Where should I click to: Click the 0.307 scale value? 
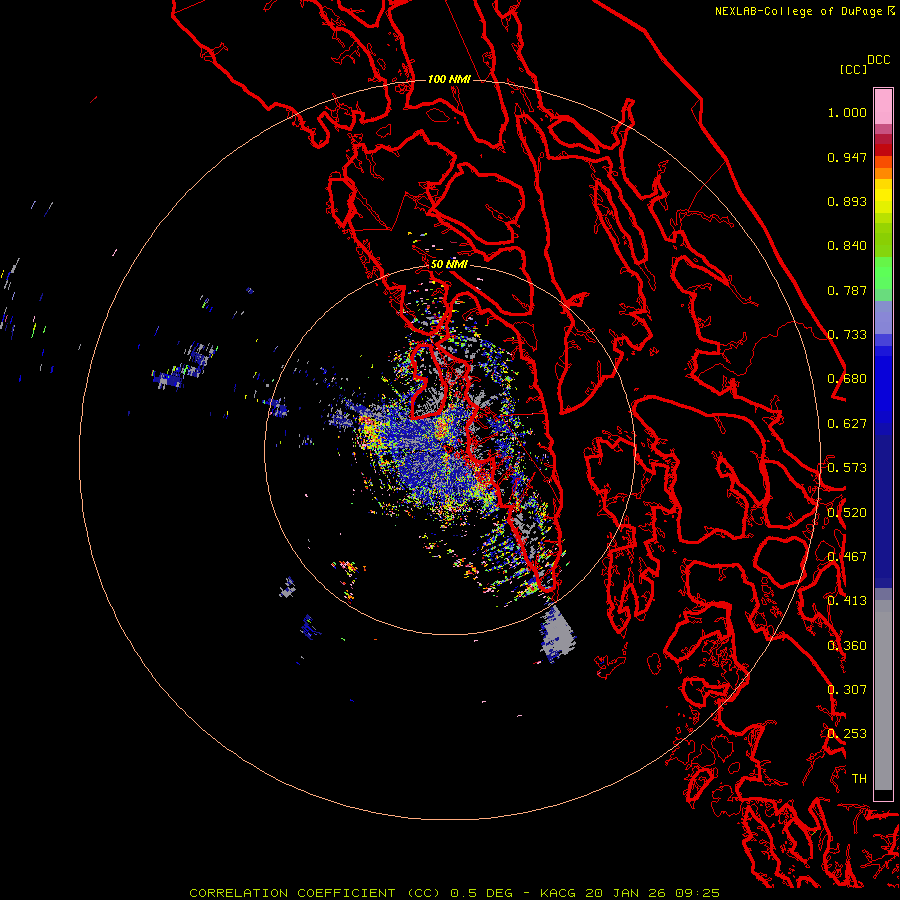pos(847,690)
